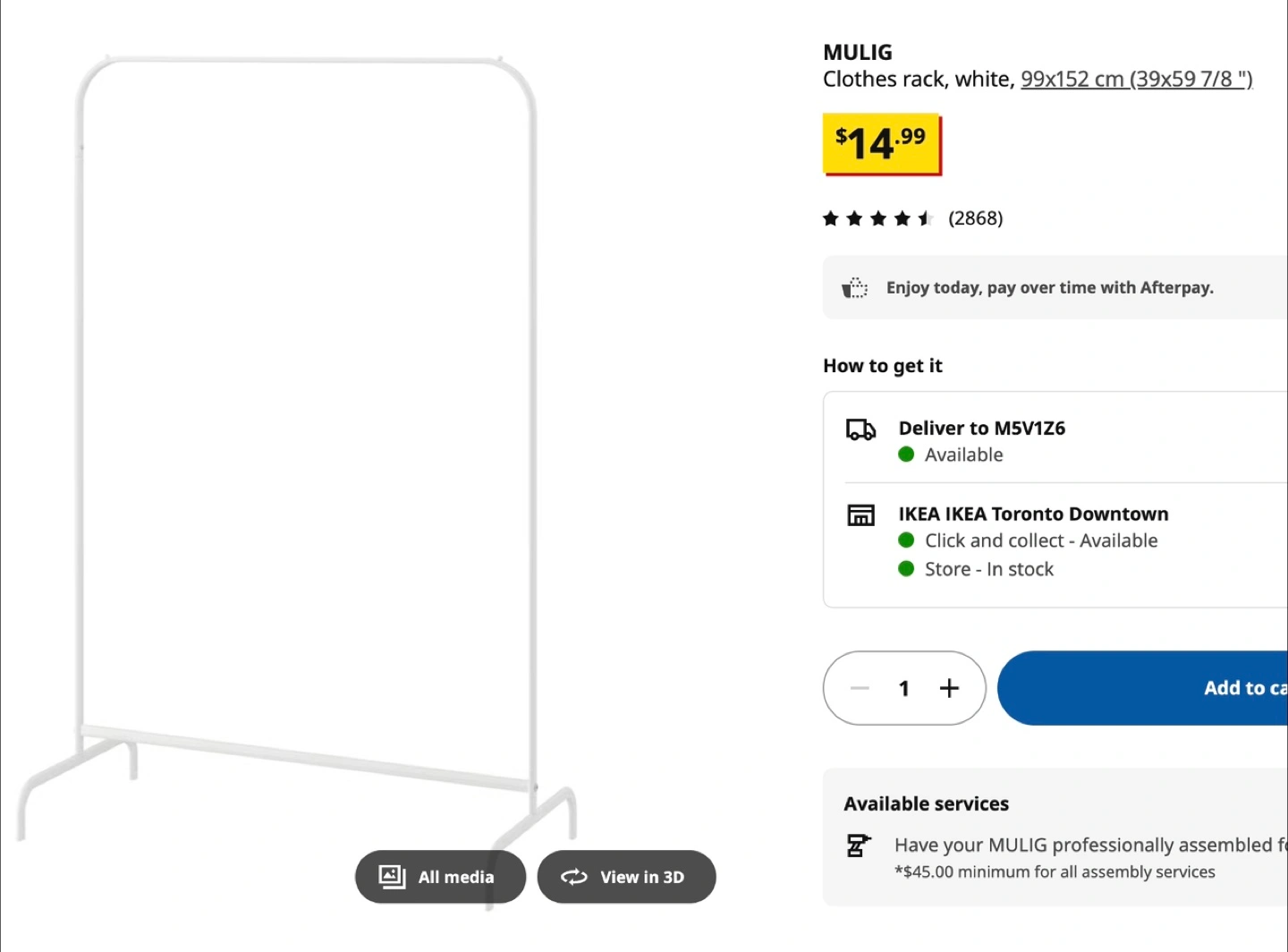Click the assembly service drill icon
This screenshot has width=1288, height=952.
coord(858,846)
